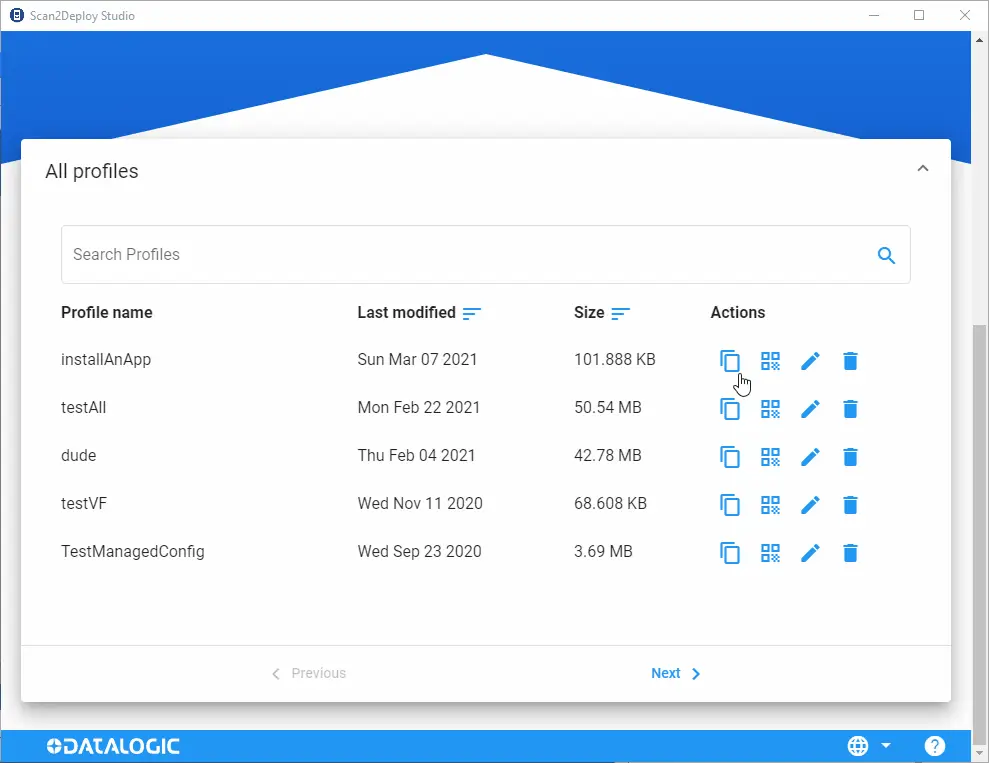Edit the testAll profile with pencil icon
Image resolution: width=989 pixels, height=763 pixels.
810,409
